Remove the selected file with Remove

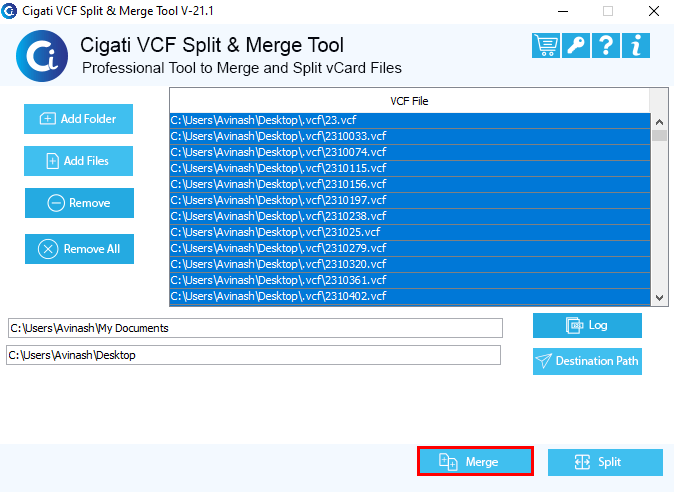pos(79,203)
